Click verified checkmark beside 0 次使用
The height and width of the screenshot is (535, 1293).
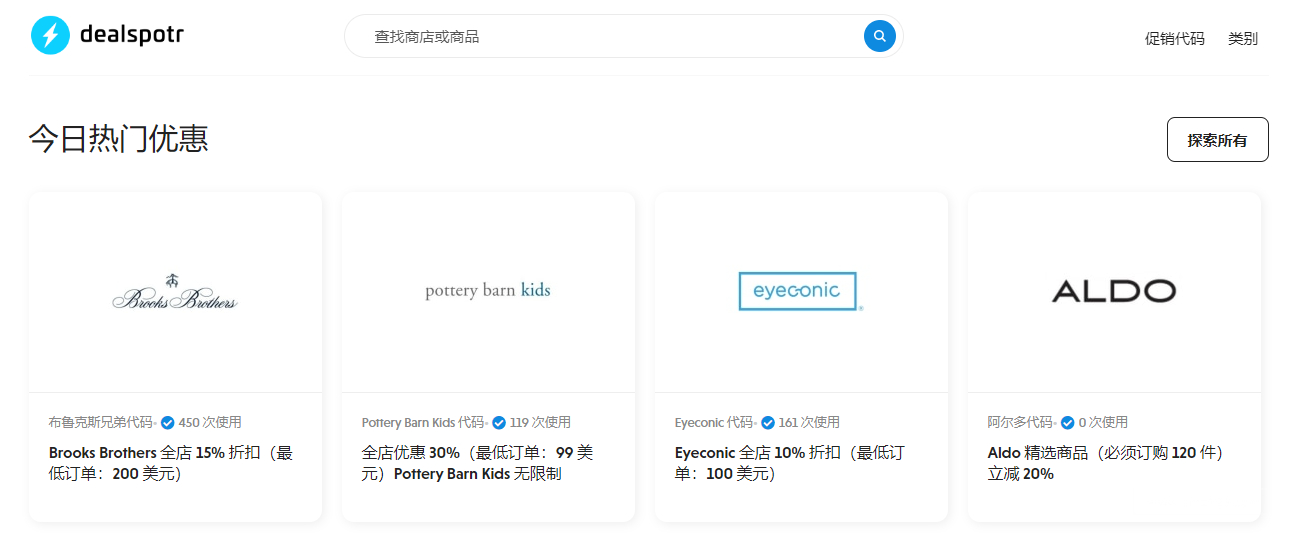click(x=1068, y=423)
